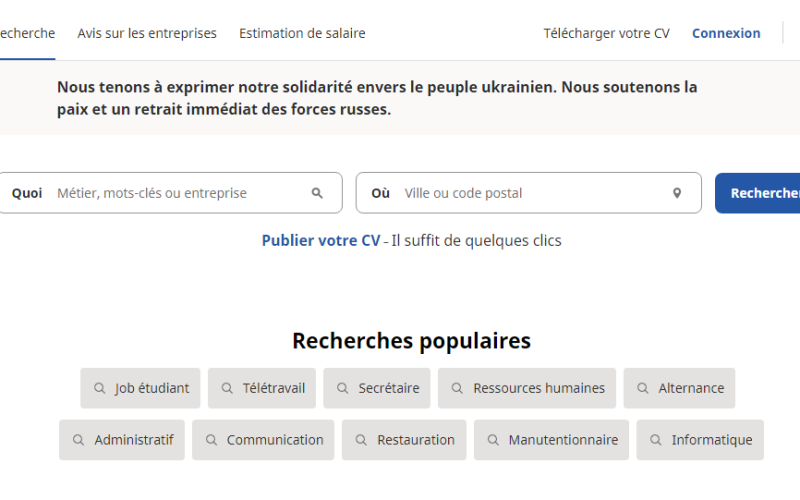Go to Estimation de salaire tab
Viewport: 800px width, 500px height.
click(302, 33)
